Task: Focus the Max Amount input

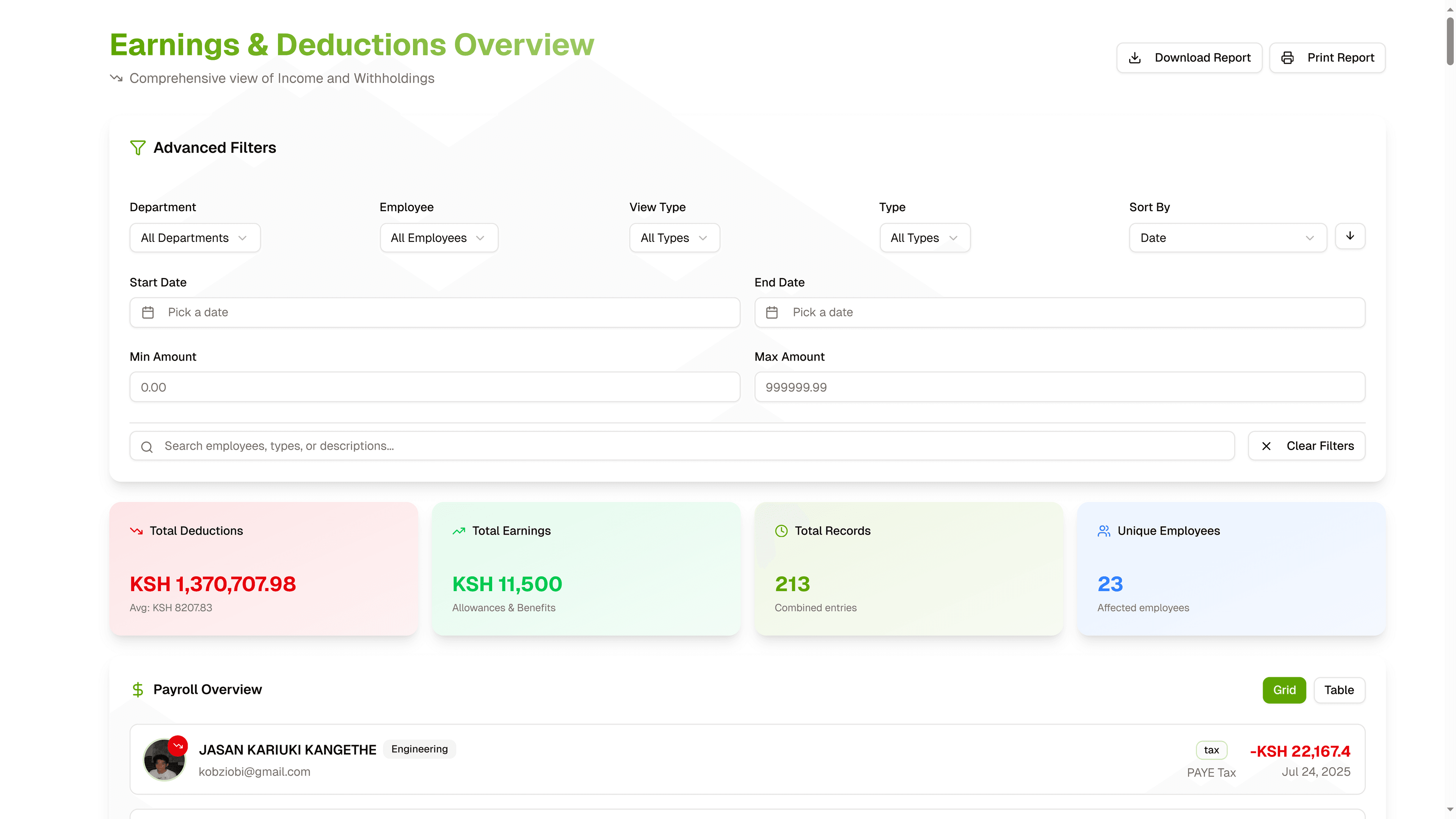Action: coord(1060,387)
